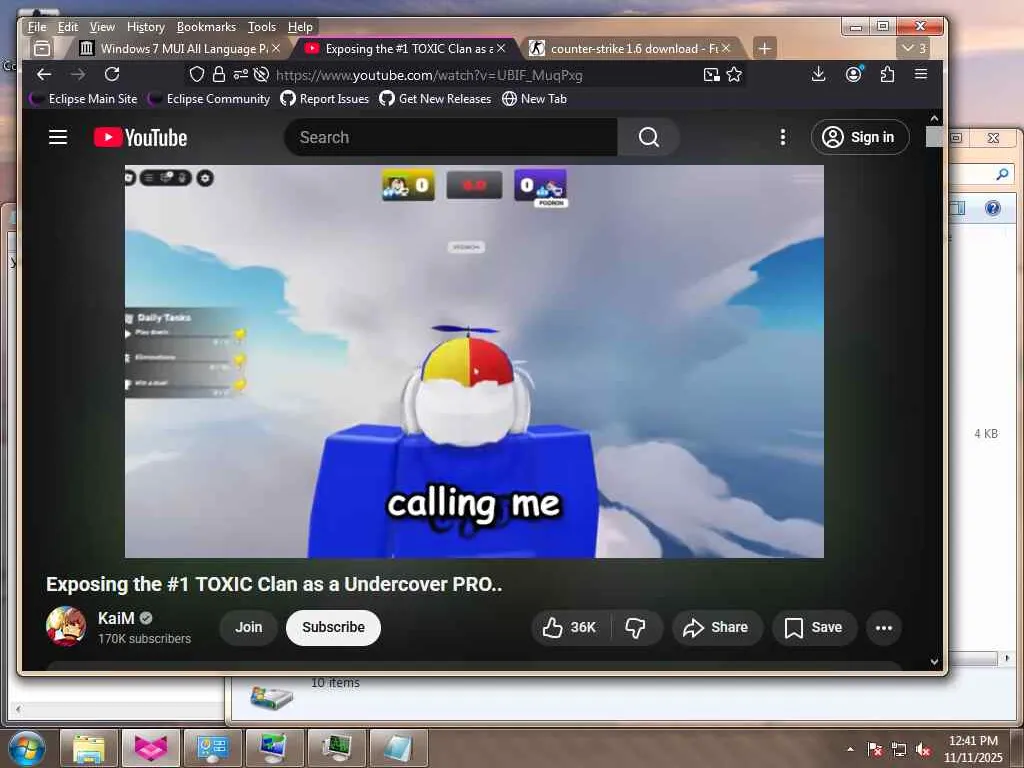Image resolution: width=1024 pixels, height=768 pixels.
Task: Click the muted volume tray icon
Action: pyautogui.click(x=923, y=749)
